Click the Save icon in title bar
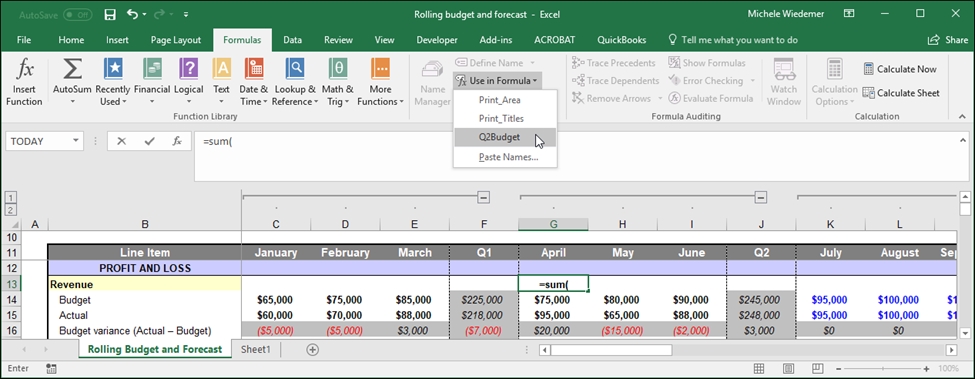This screenshot has height=379, width=975. 110,14
